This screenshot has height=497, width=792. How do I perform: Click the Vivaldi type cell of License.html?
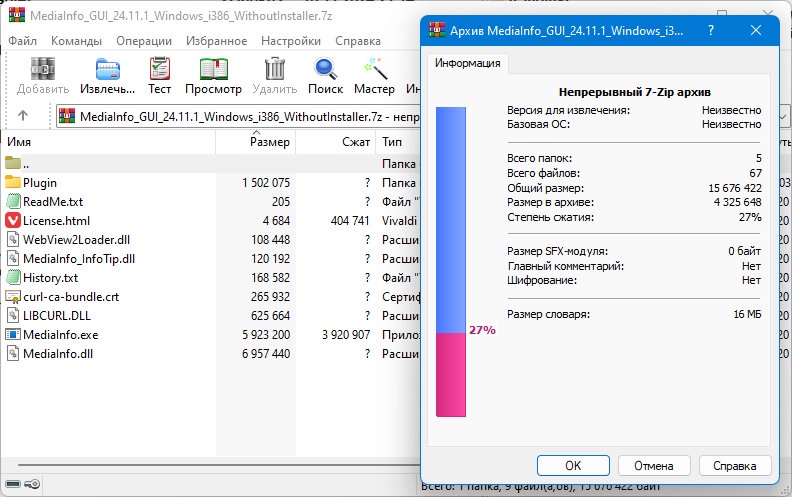400,221
